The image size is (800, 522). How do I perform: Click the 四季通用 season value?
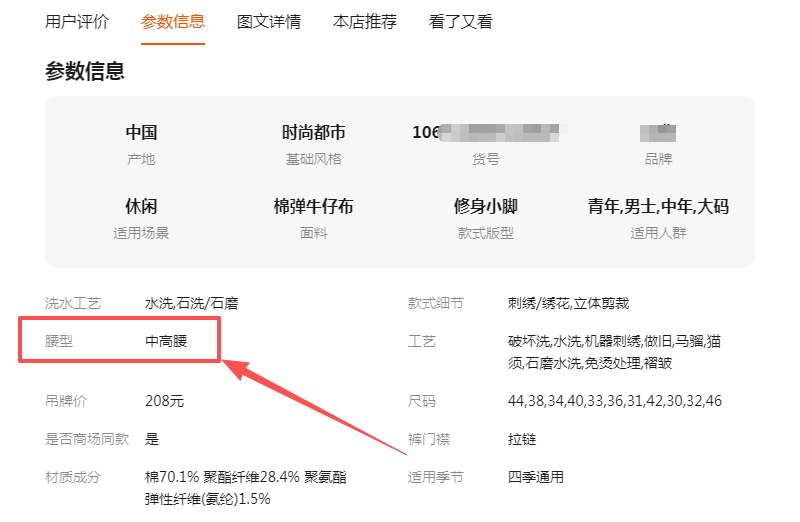point(536,477)
